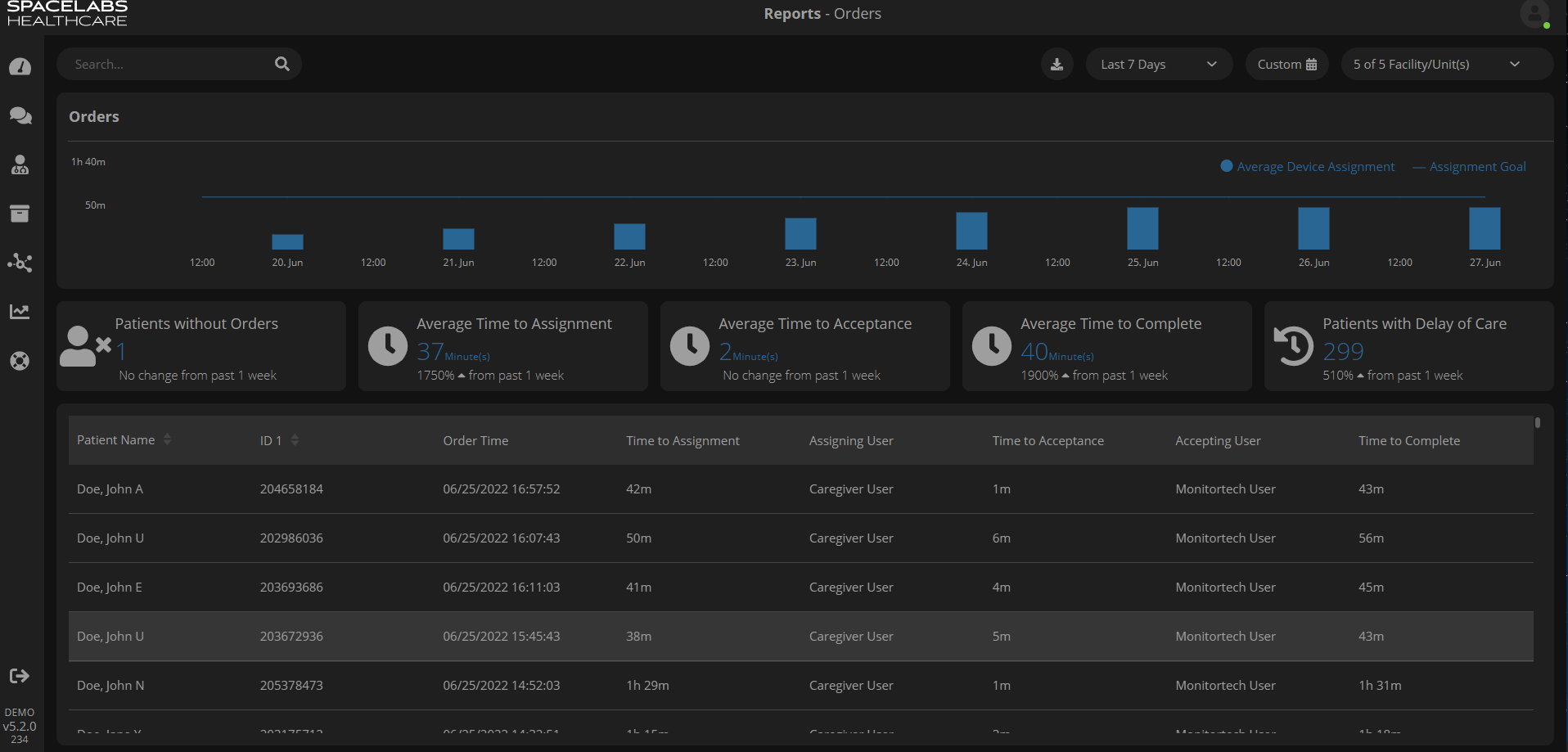The height and width of the screenshot is (752, 1568).
Task: Click the life-ring support sidebar icon
Action: point(20,361)
